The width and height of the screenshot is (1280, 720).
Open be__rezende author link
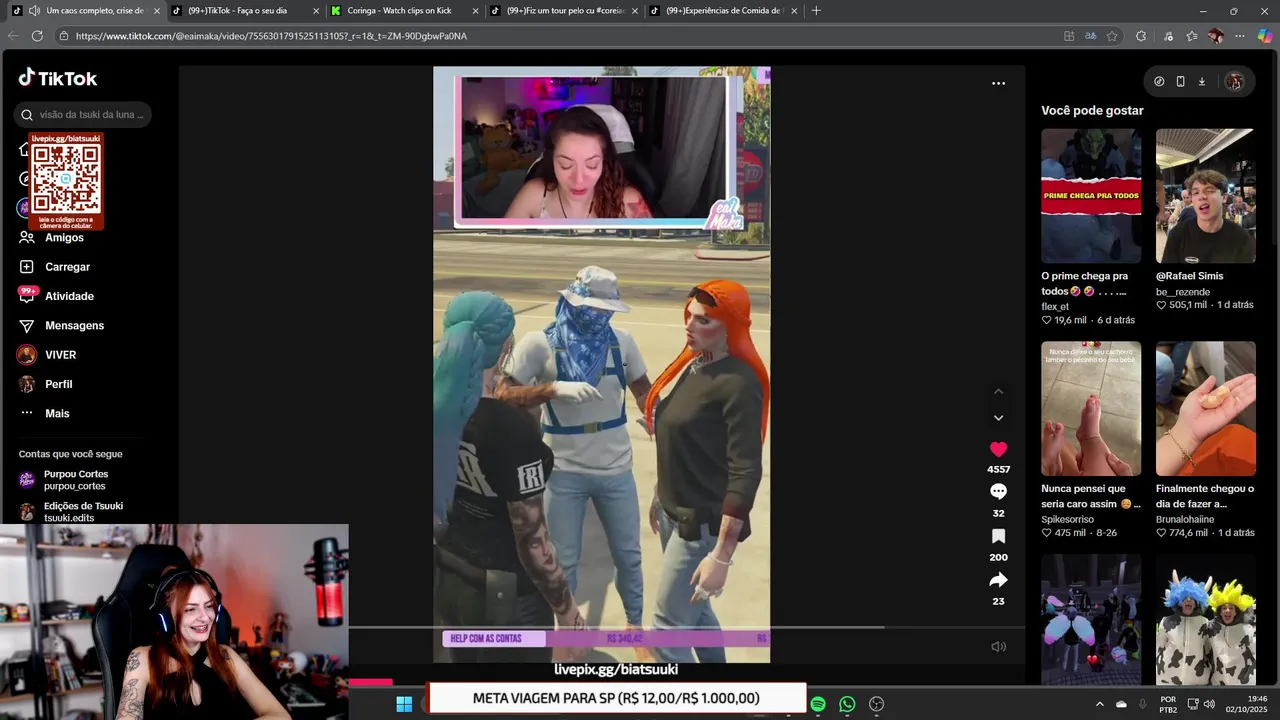click(1183, 292)
